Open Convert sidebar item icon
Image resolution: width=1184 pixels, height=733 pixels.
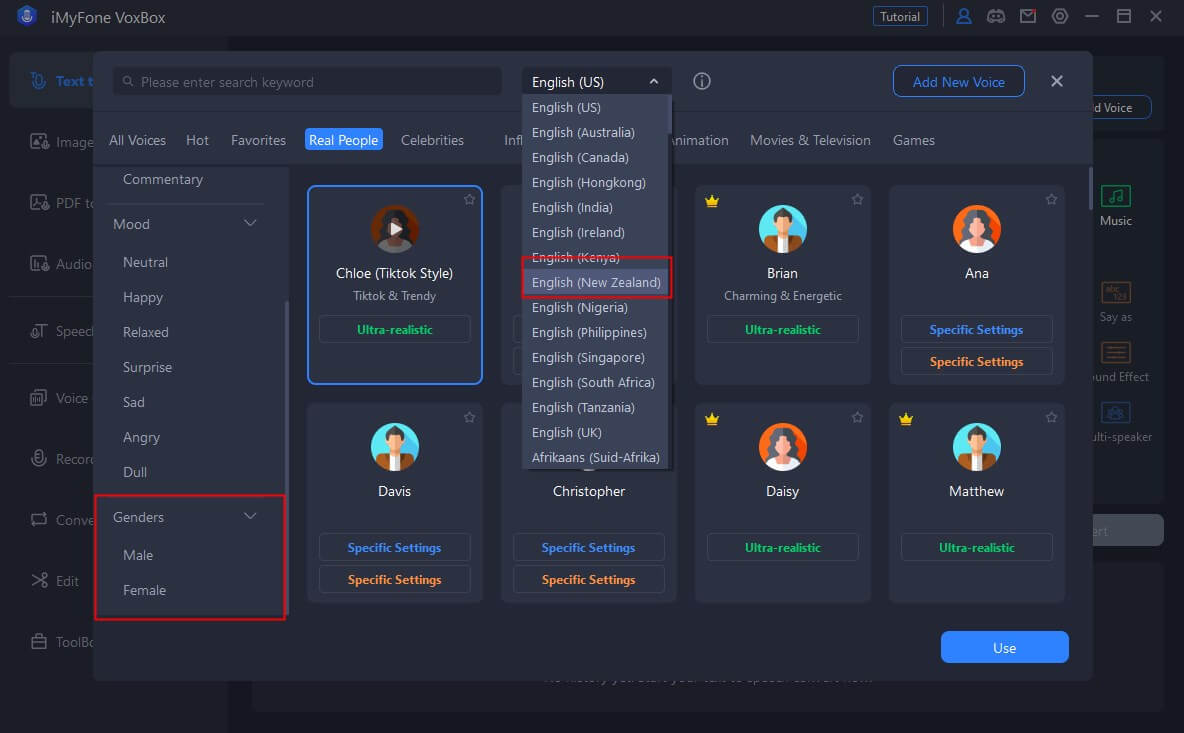click(x=39, y=519)
